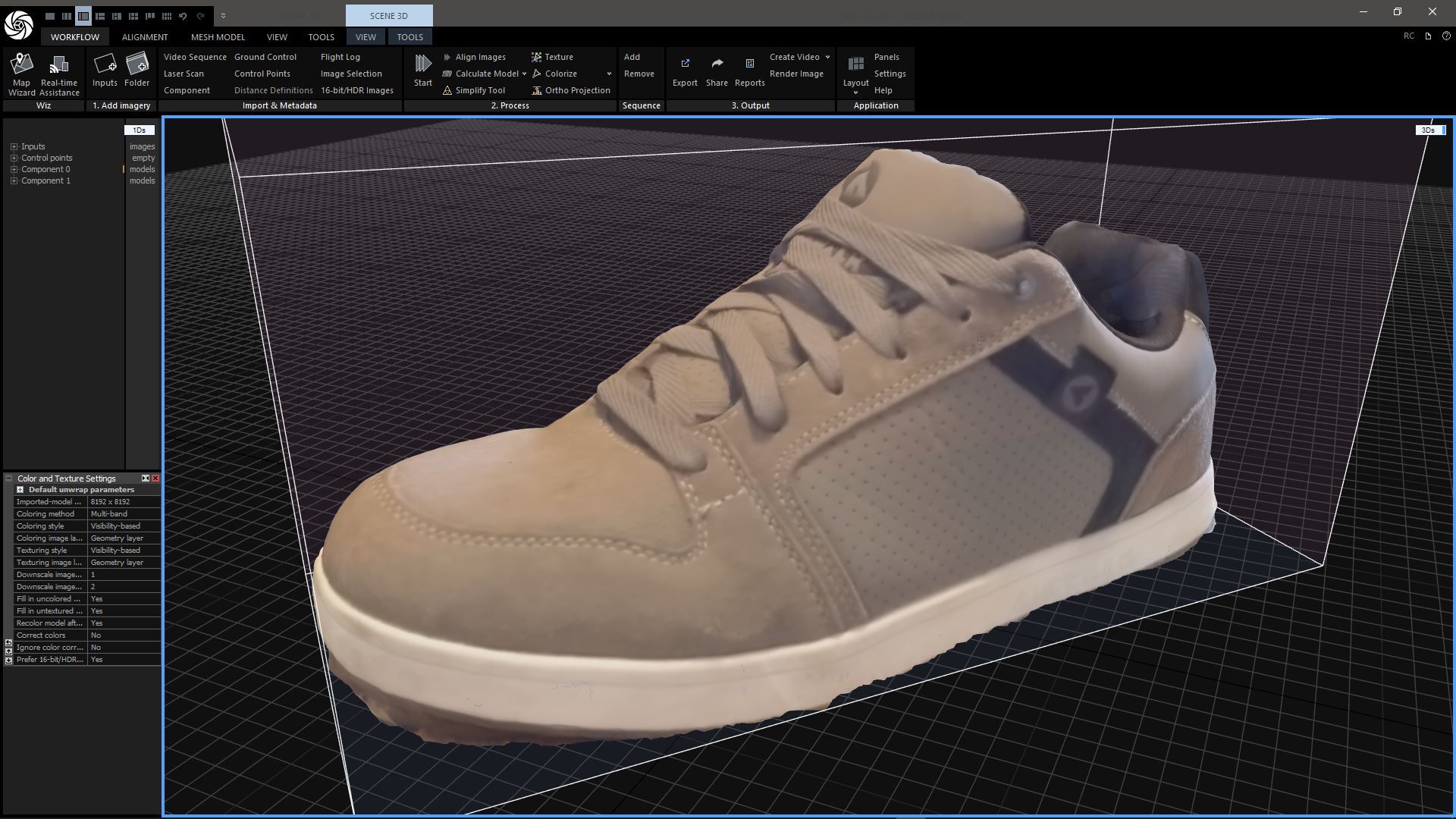
Task: Switch to the ALIGNMENT ribbon tab
Action: [144, 37]
